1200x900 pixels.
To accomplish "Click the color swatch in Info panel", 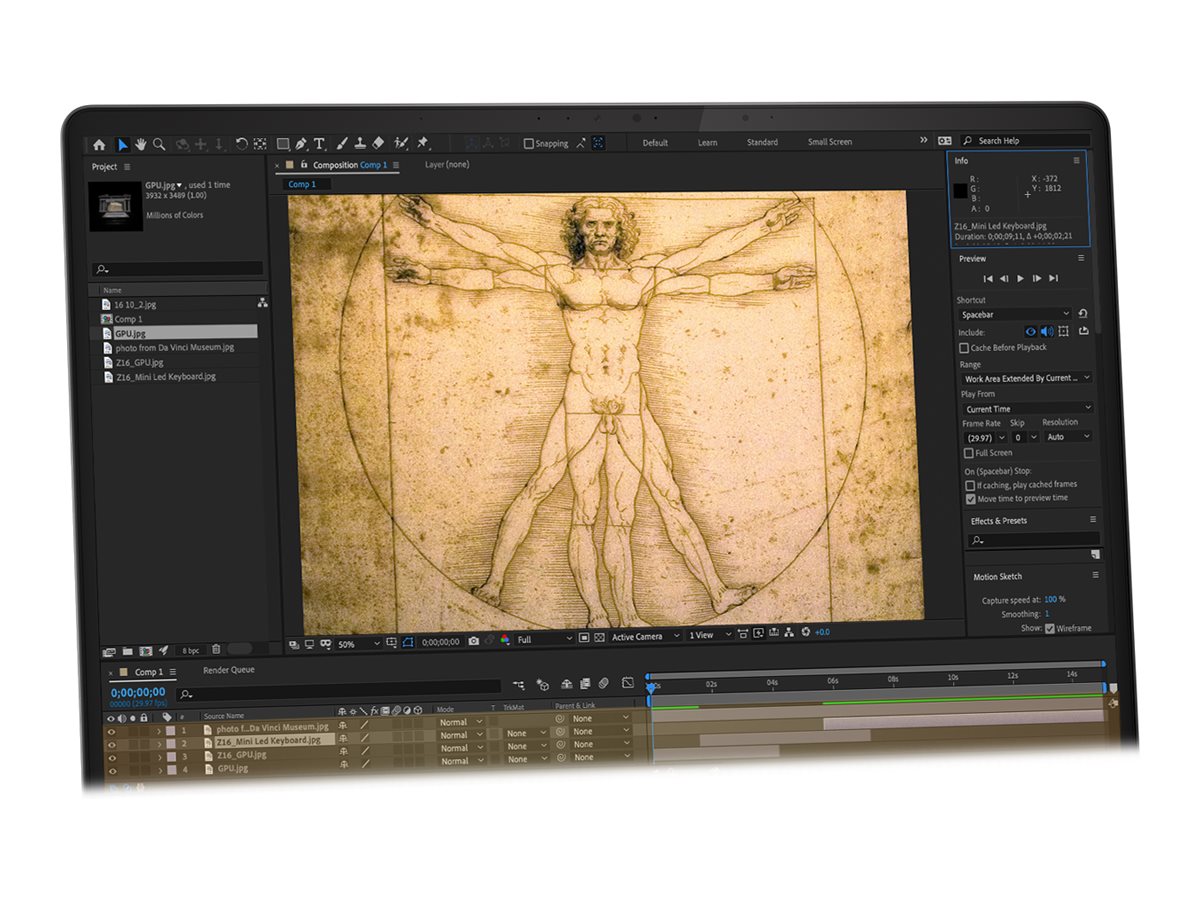I will pos(960,191).
